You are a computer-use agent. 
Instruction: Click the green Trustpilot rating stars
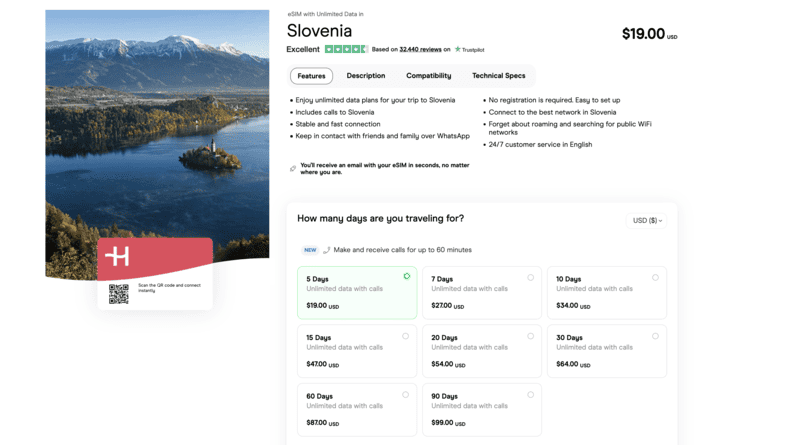[346, 49]
